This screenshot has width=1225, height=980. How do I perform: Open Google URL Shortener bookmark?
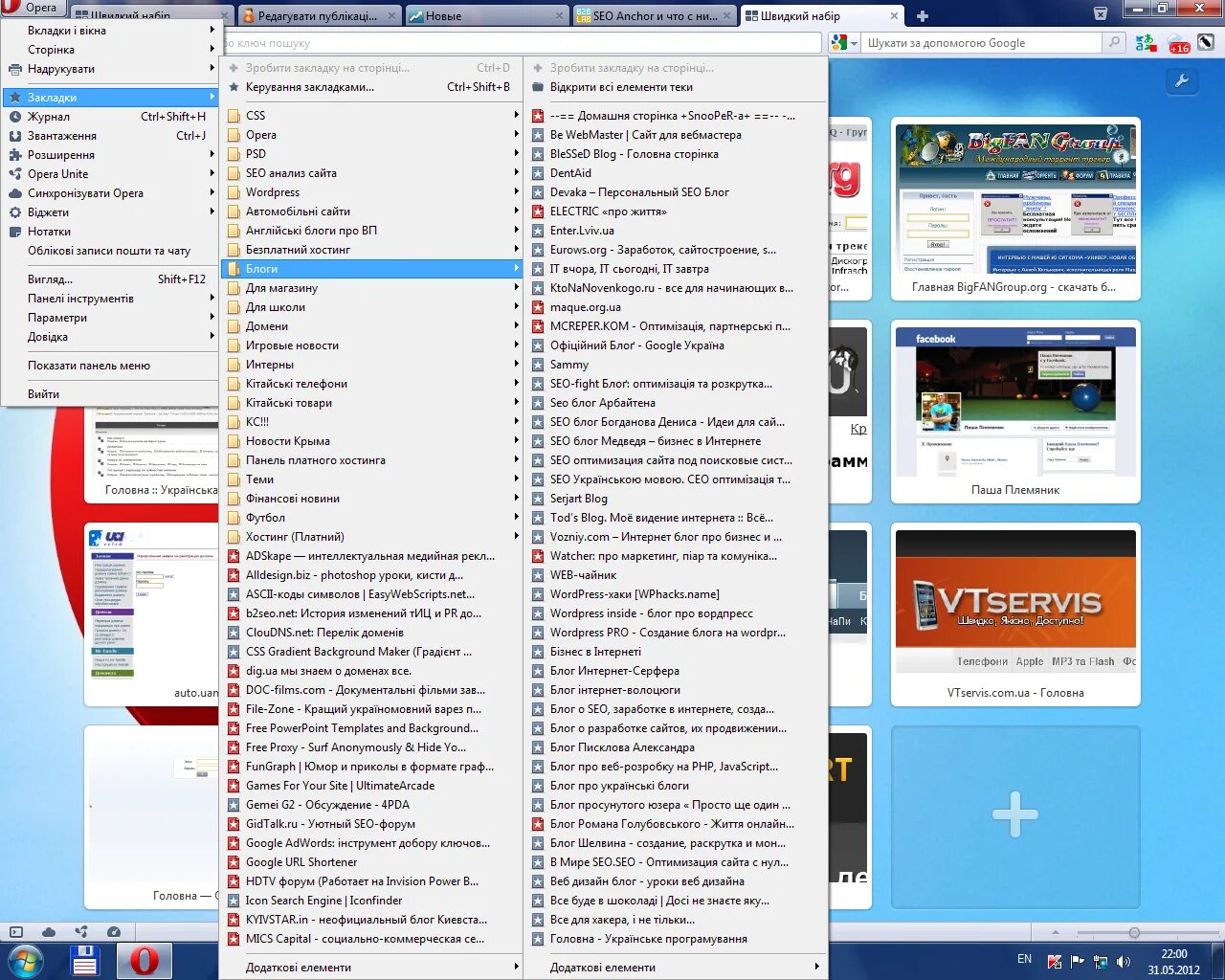coord(373,862)
